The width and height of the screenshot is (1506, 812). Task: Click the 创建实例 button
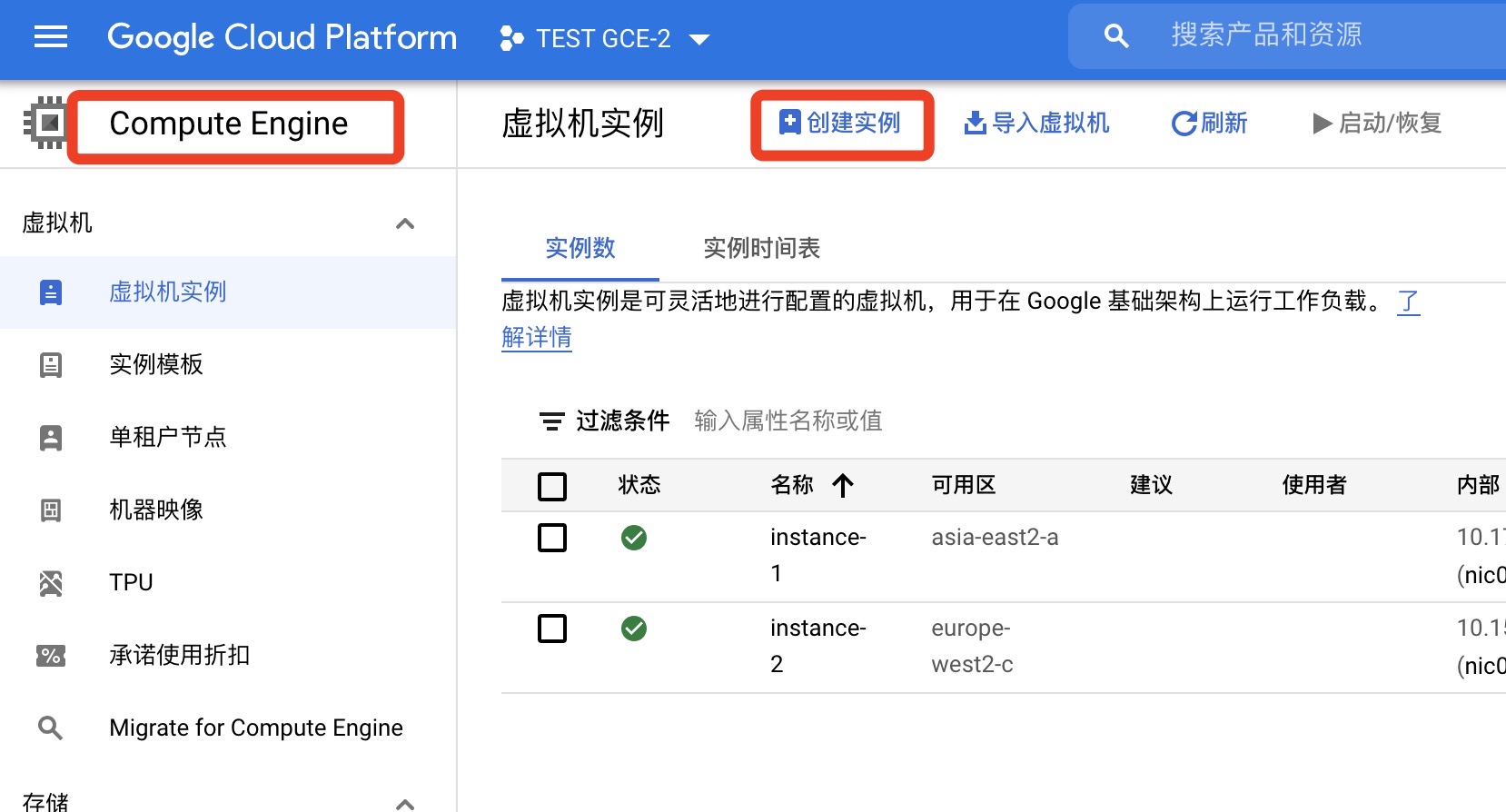(841, 123)
